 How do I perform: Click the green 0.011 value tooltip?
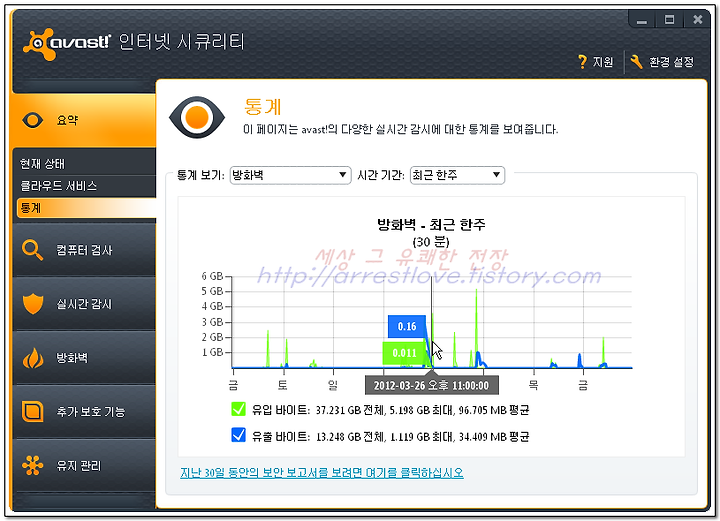(x=404, y=353)
